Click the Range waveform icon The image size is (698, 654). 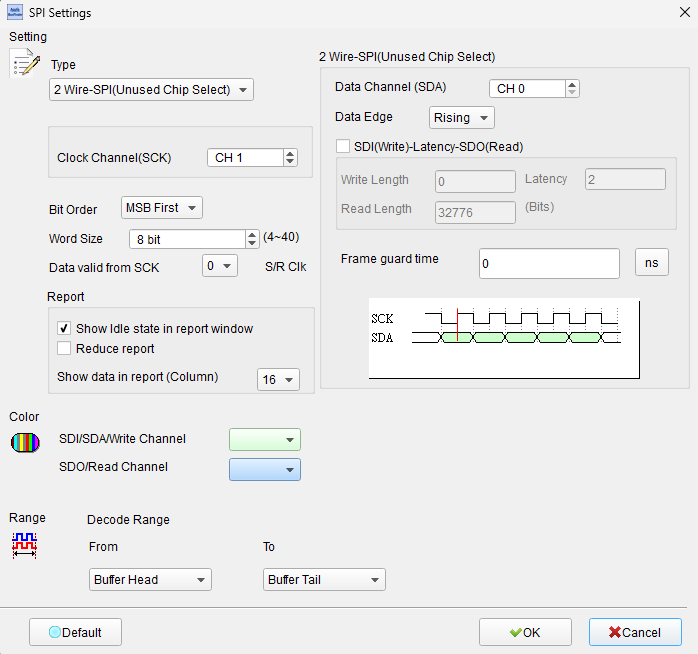(24, 545)
